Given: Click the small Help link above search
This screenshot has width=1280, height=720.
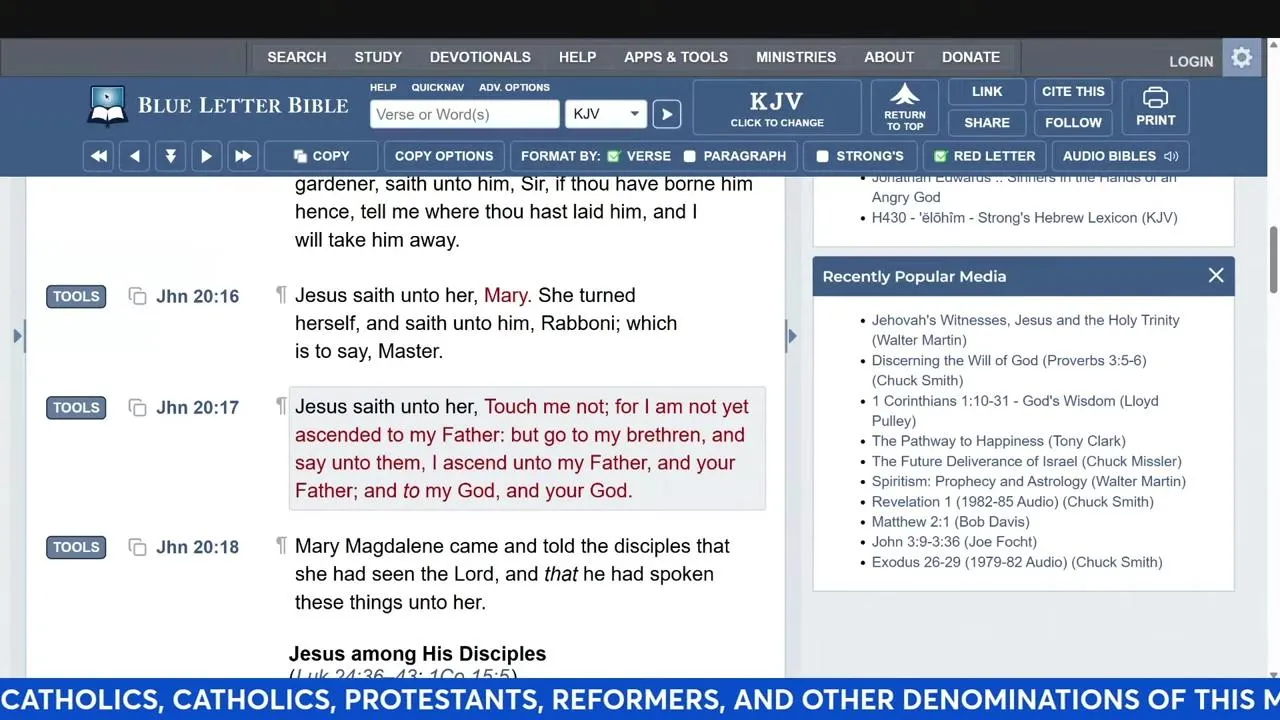Looking at the screenshot, I should pos(383,88).
